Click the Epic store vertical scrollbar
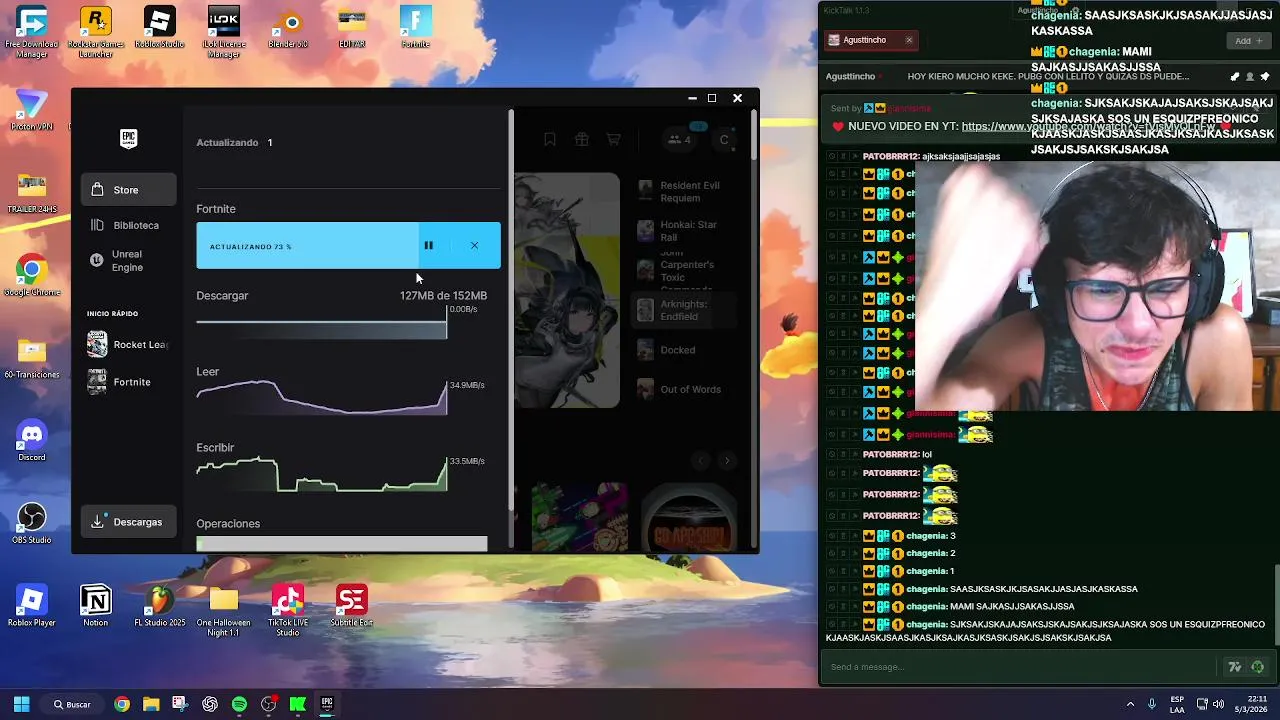Image resolution: width=1280 pixels, height=720 pixels. [x=753, y=135]
